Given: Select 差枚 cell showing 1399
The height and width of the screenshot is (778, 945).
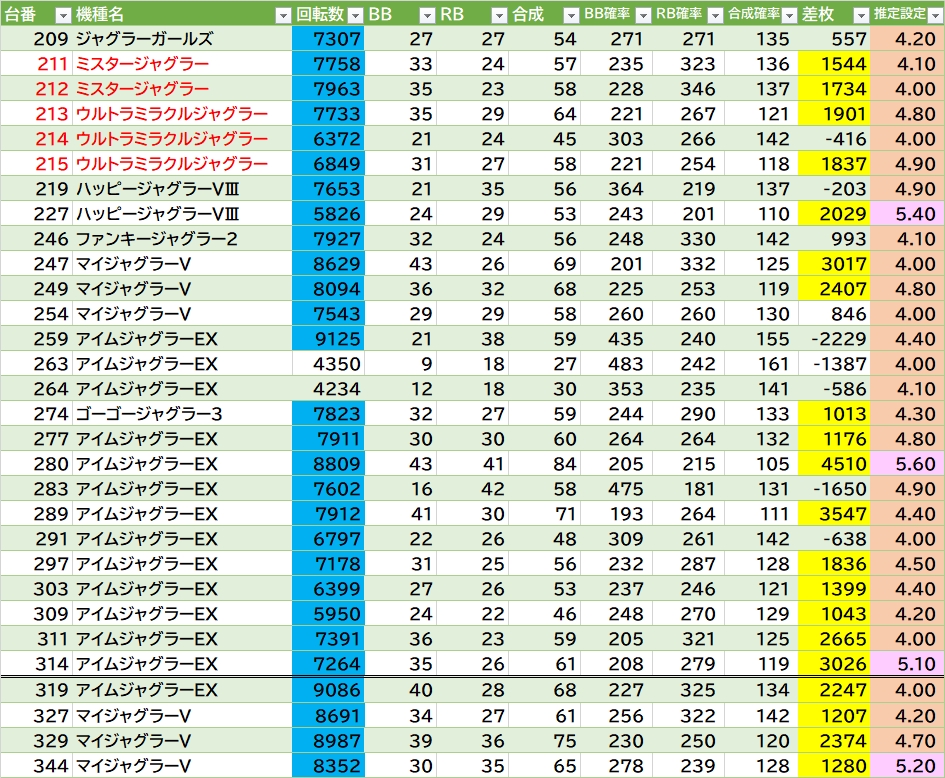Looking at the screenshot, I should [x=834, y=589].
